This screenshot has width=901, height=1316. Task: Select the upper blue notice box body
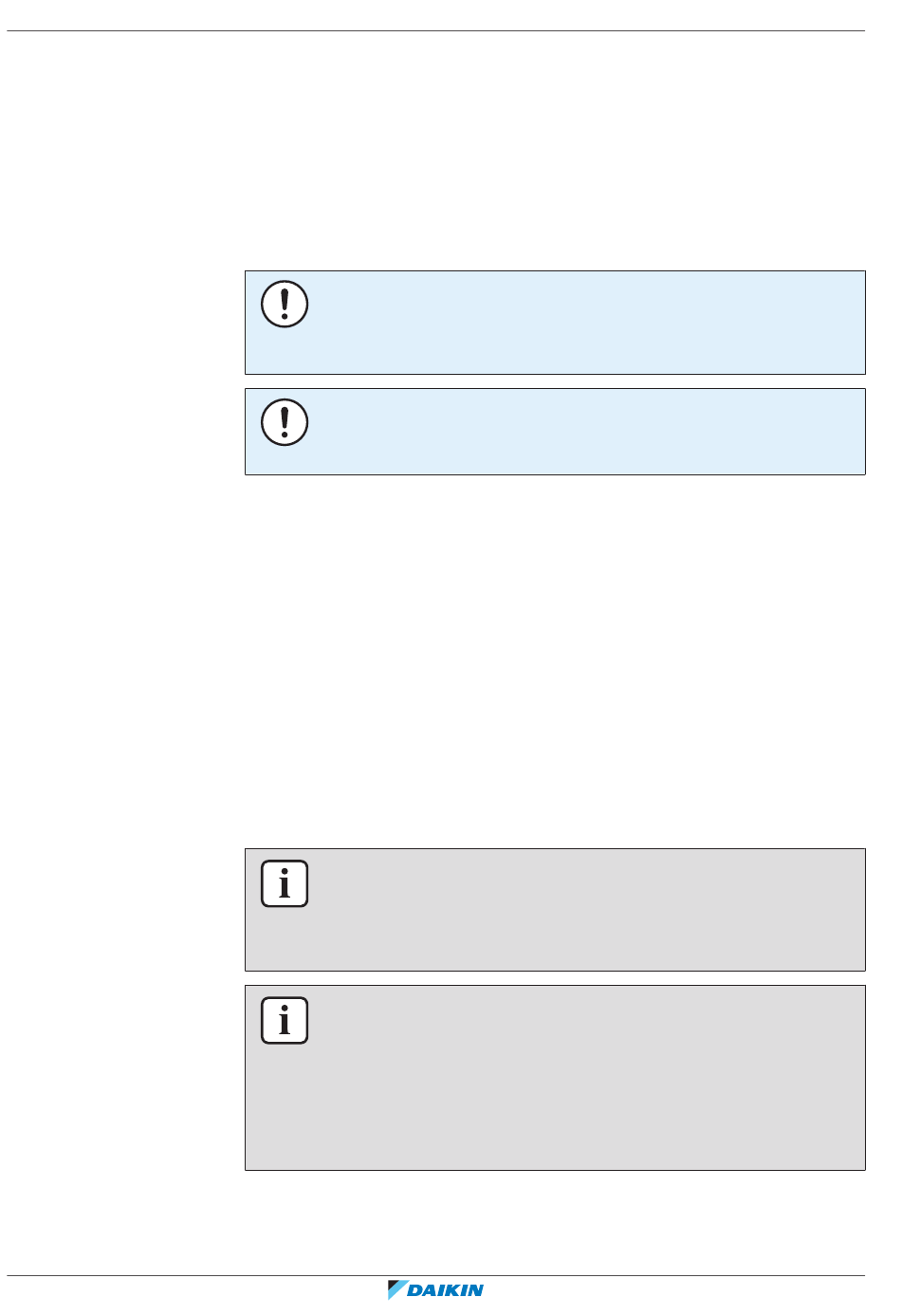pos(555,323)
